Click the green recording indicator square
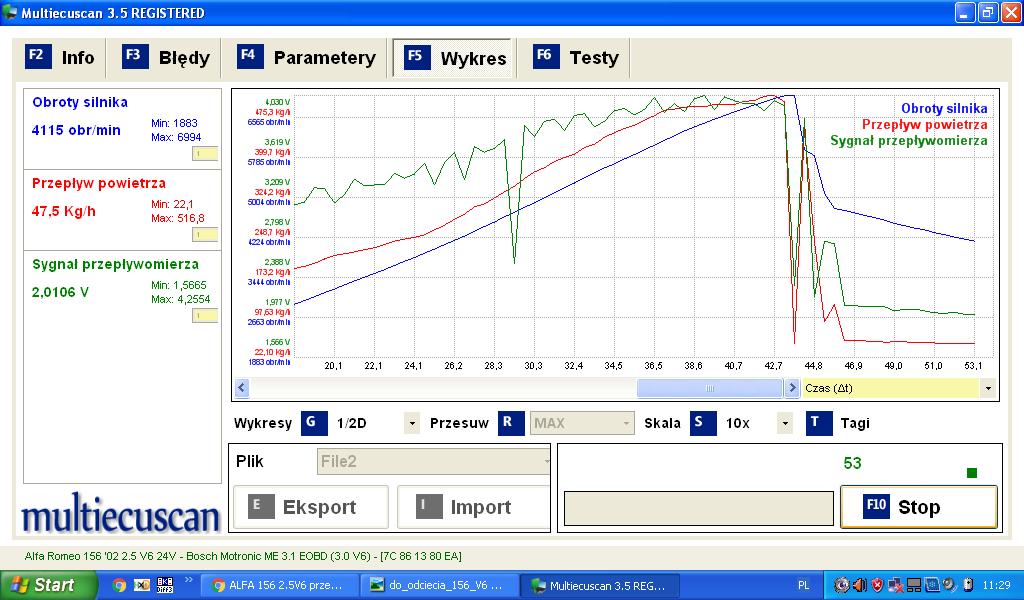 click(x=972, y=473)
